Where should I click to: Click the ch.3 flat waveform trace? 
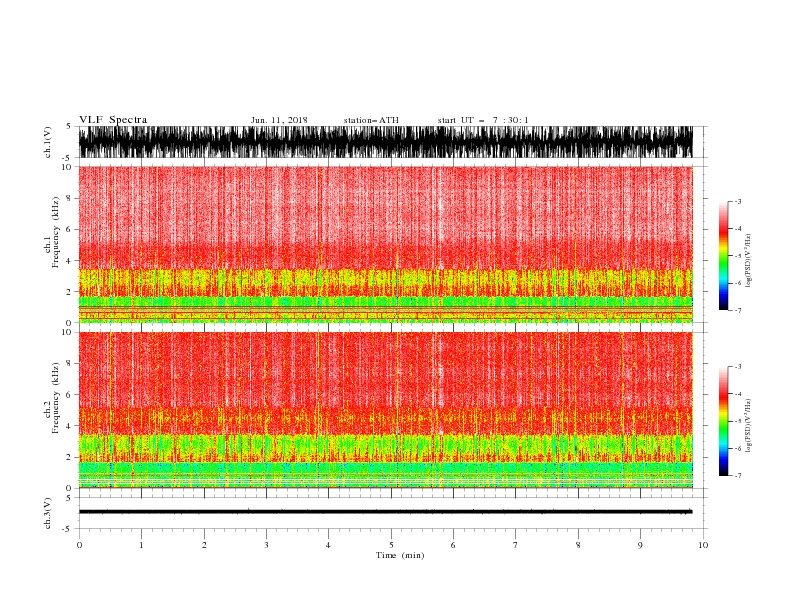click(x=386, y=512)
